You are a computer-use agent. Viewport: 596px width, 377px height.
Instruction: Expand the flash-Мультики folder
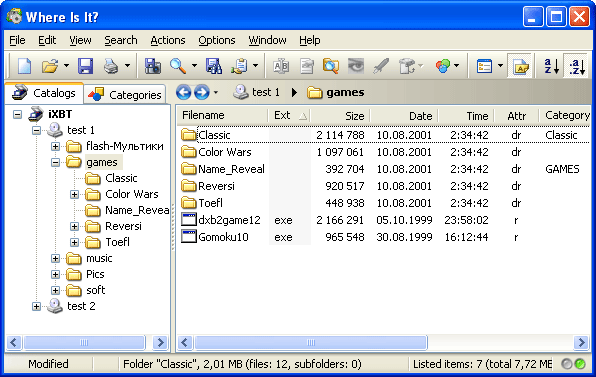pos(55,146)
